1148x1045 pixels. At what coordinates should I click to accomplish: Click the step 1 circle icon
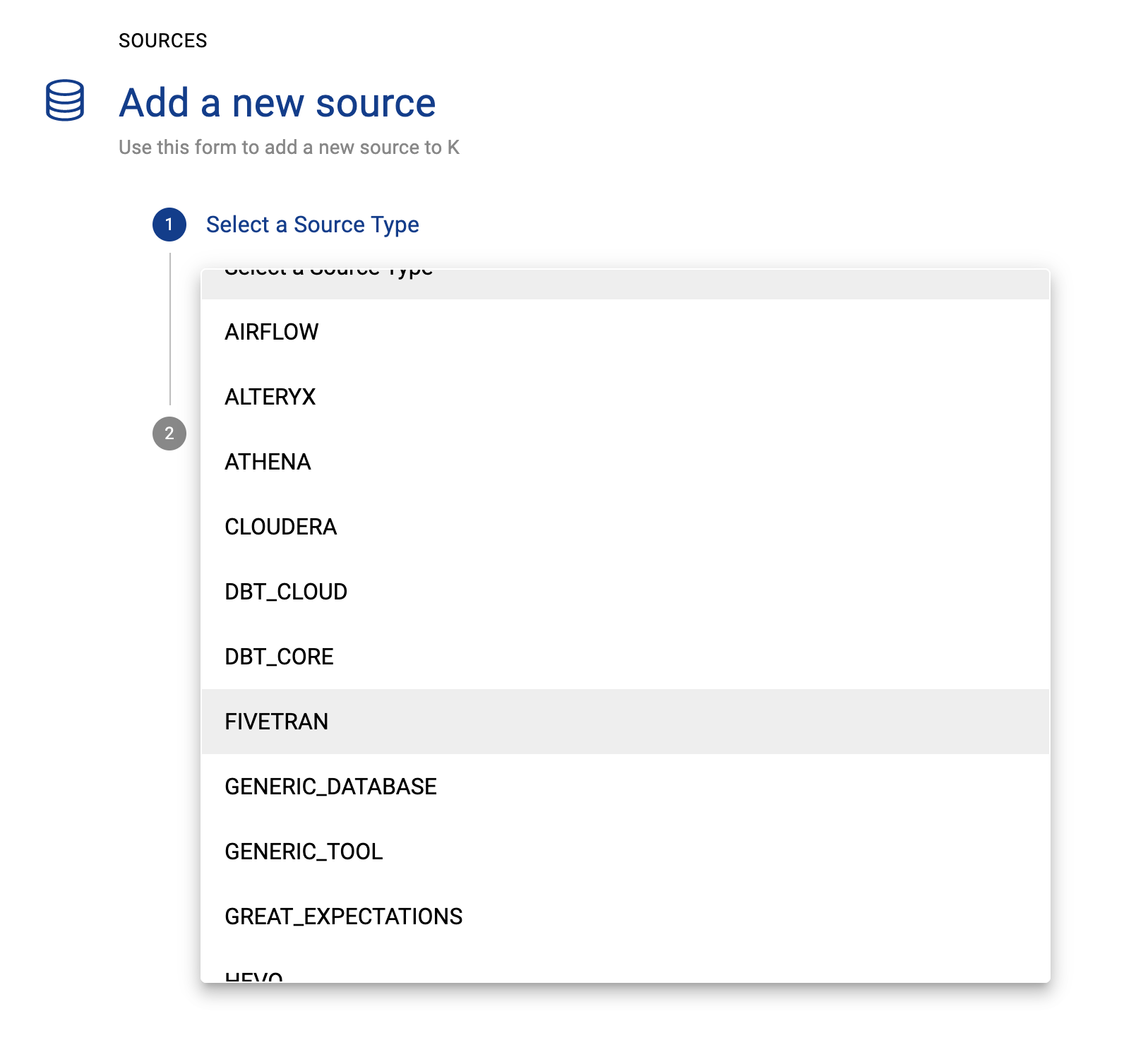(x=169, y=225)
